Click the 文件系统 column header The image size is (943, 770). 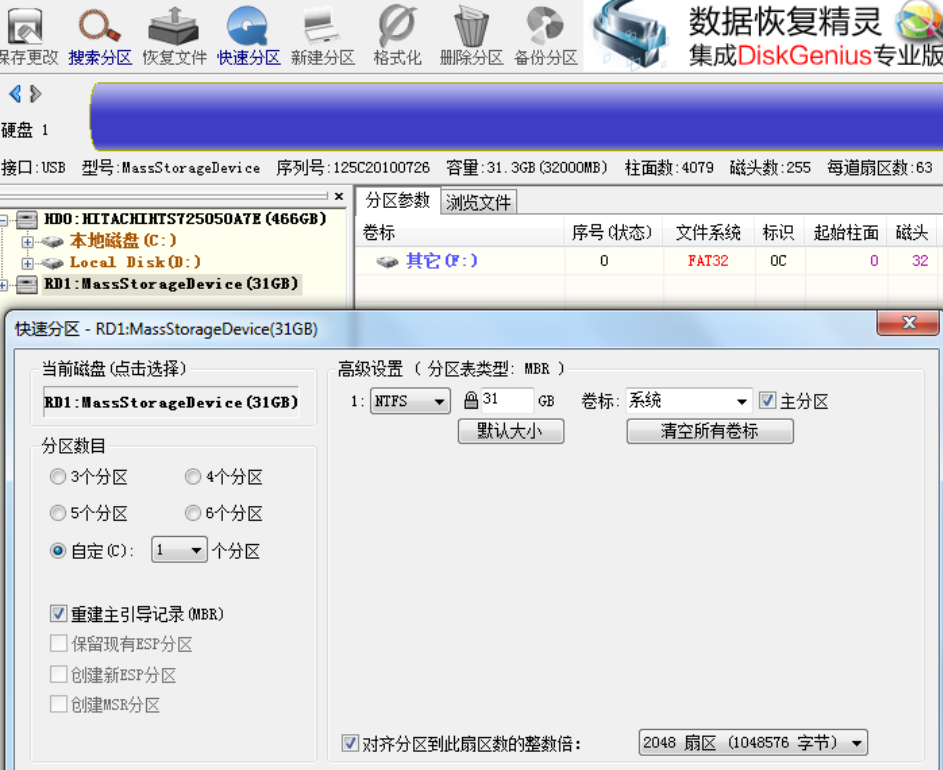click(708, 232)
